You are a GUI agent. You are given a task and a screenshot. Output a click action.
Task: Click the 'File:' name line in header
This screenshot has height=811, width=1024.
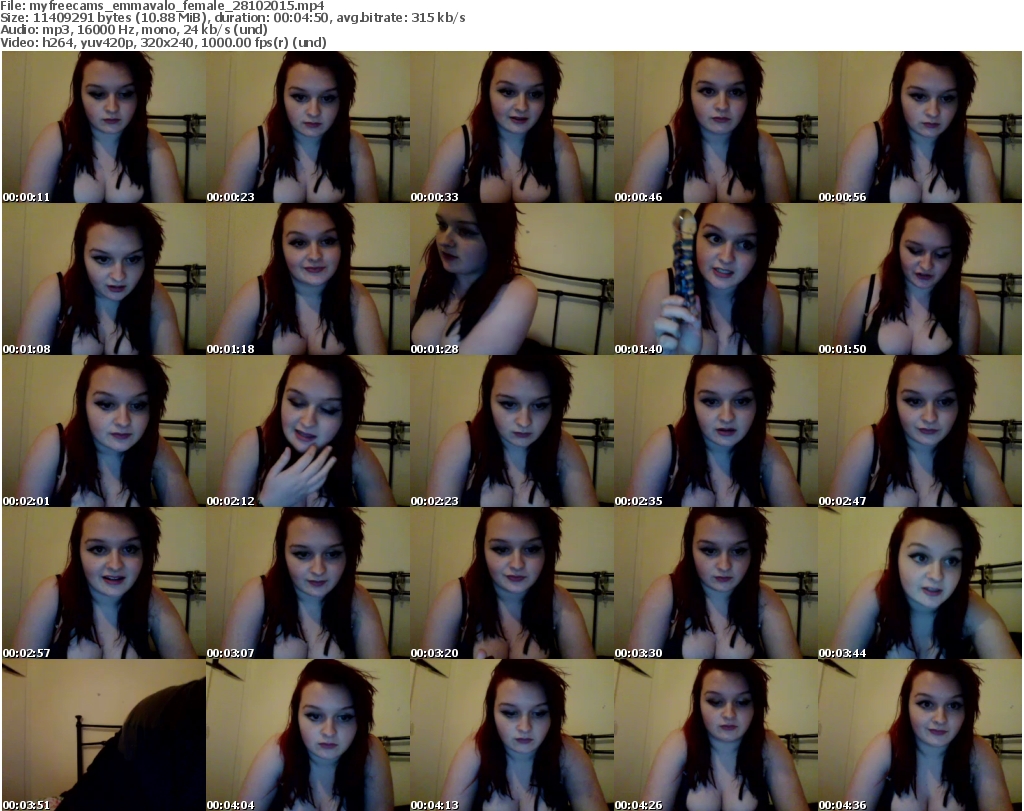[x=162, y=6]
